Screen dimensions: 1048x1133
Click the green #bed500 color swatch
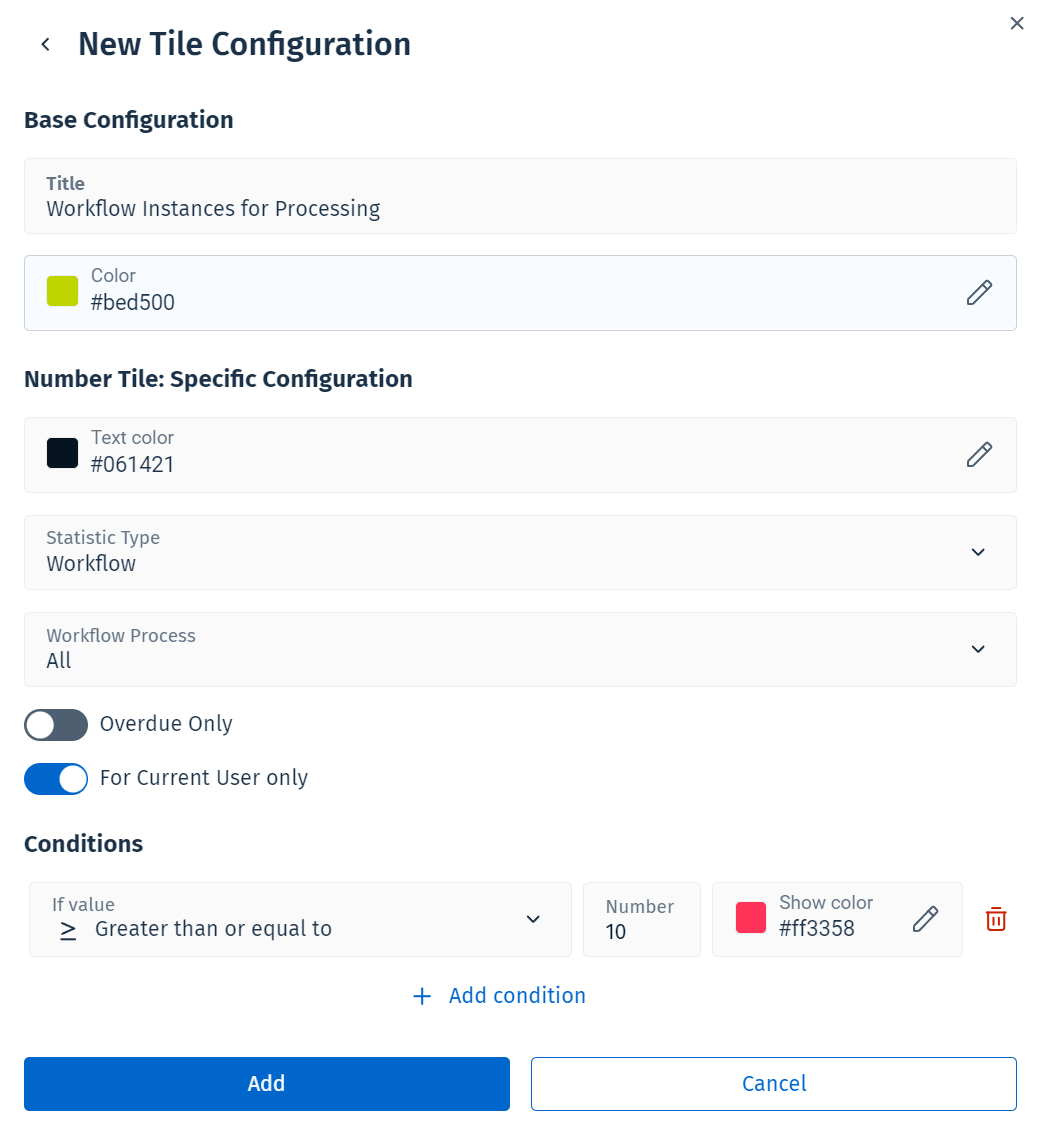(x=62, y=291)
